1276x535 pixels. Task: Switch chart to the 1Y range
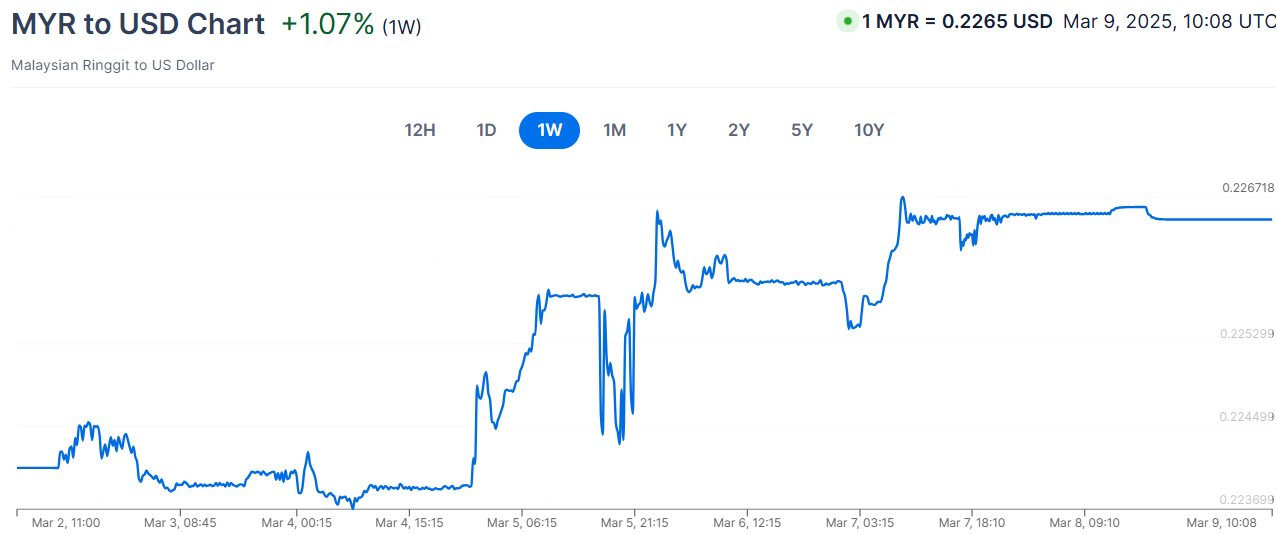click(x=677, y=130)
